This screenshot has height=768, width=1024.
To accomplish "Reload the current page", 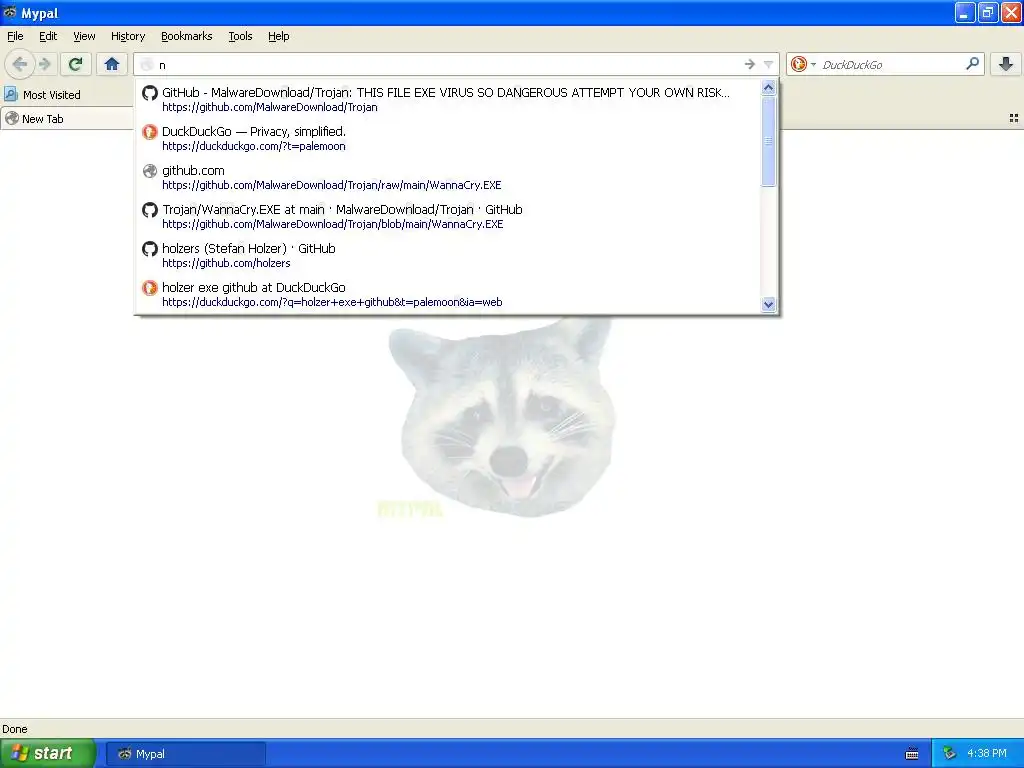I will [76, 64].
